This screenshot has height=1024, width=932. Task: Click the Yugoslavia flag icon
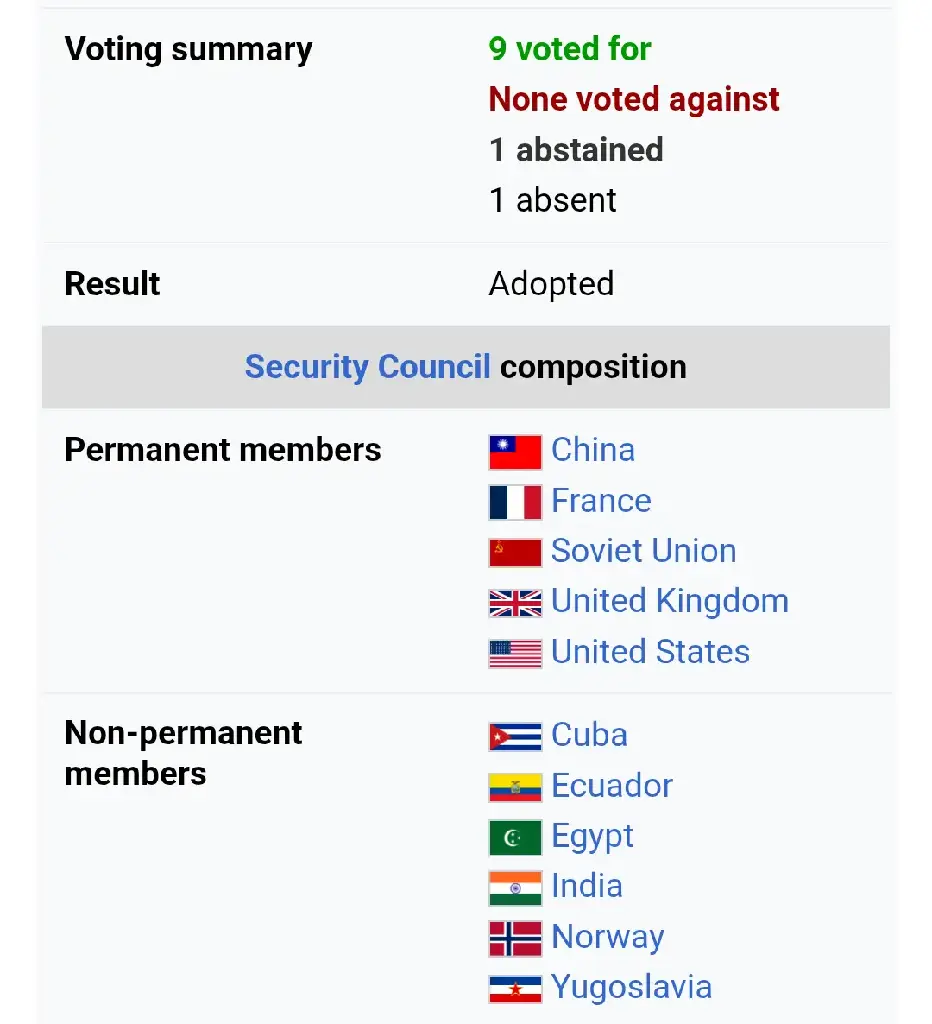click(x=515, y=989)
